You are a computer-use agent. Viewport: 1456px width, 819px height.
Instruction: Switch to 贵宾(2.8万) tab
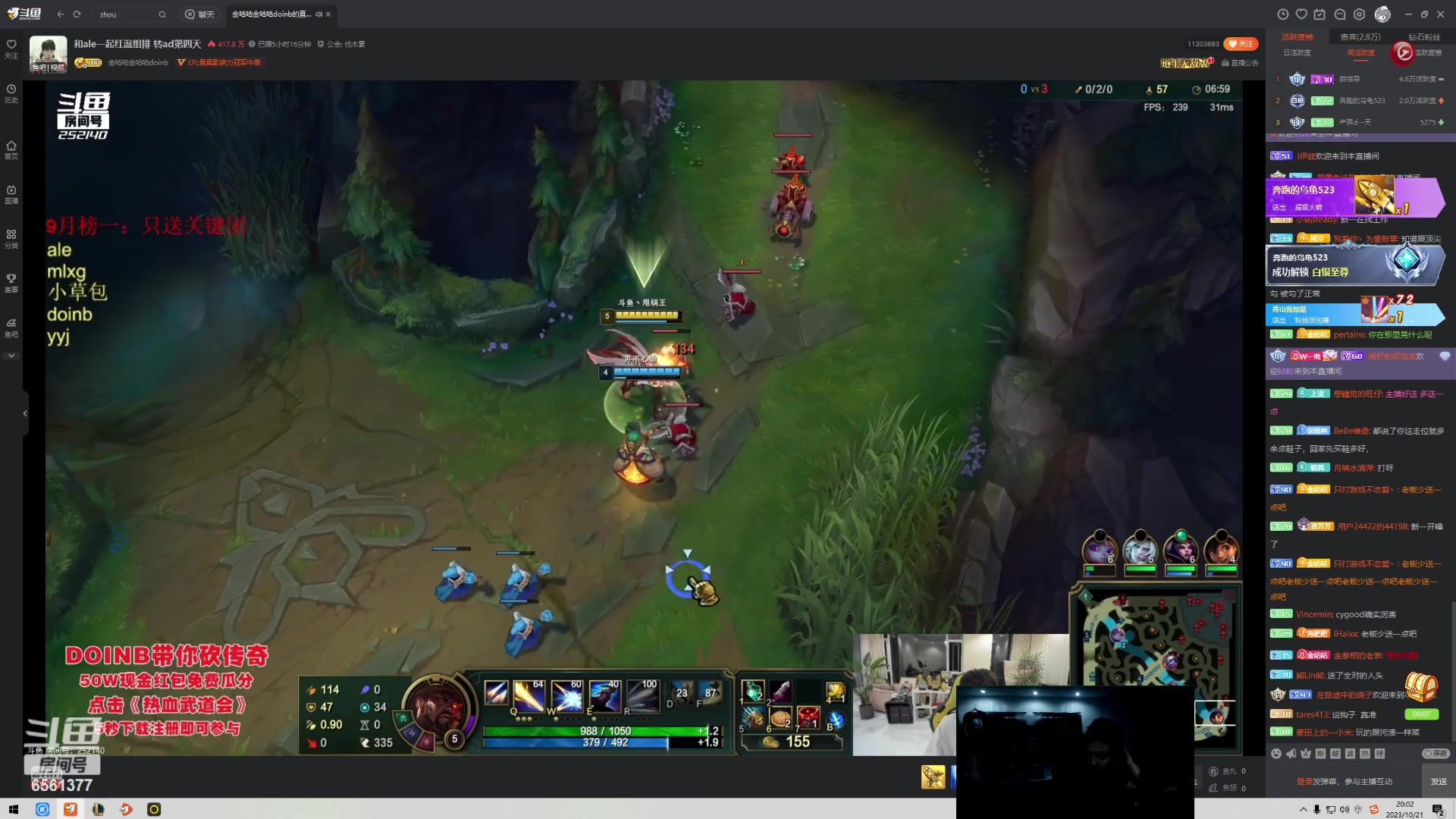tap(1360, 36)
